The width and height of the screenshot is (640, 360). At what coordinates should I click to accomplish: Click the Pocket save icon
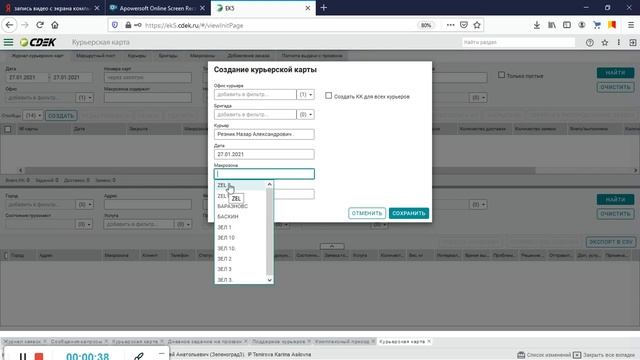tap(464, 25)
